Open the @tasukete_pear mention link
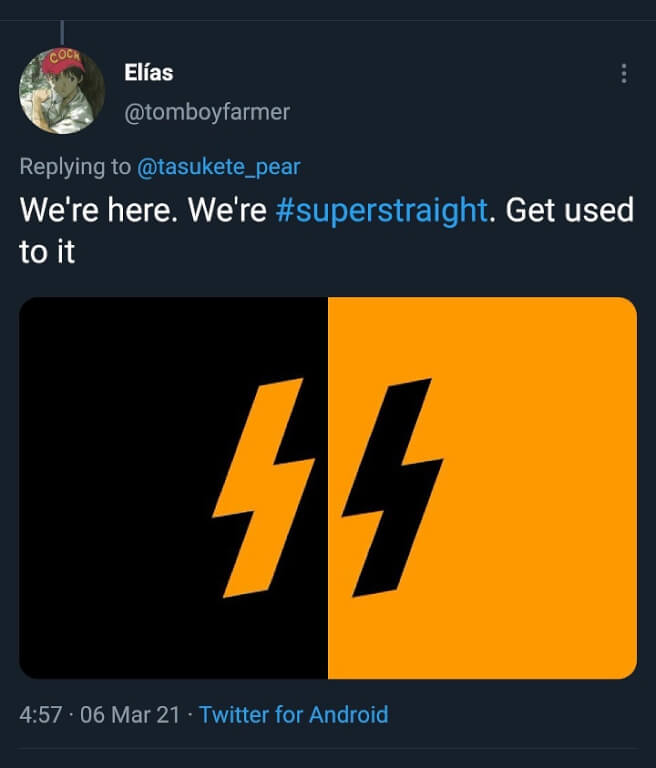This screenshot has height=768, width=656. tap(219, 167)
